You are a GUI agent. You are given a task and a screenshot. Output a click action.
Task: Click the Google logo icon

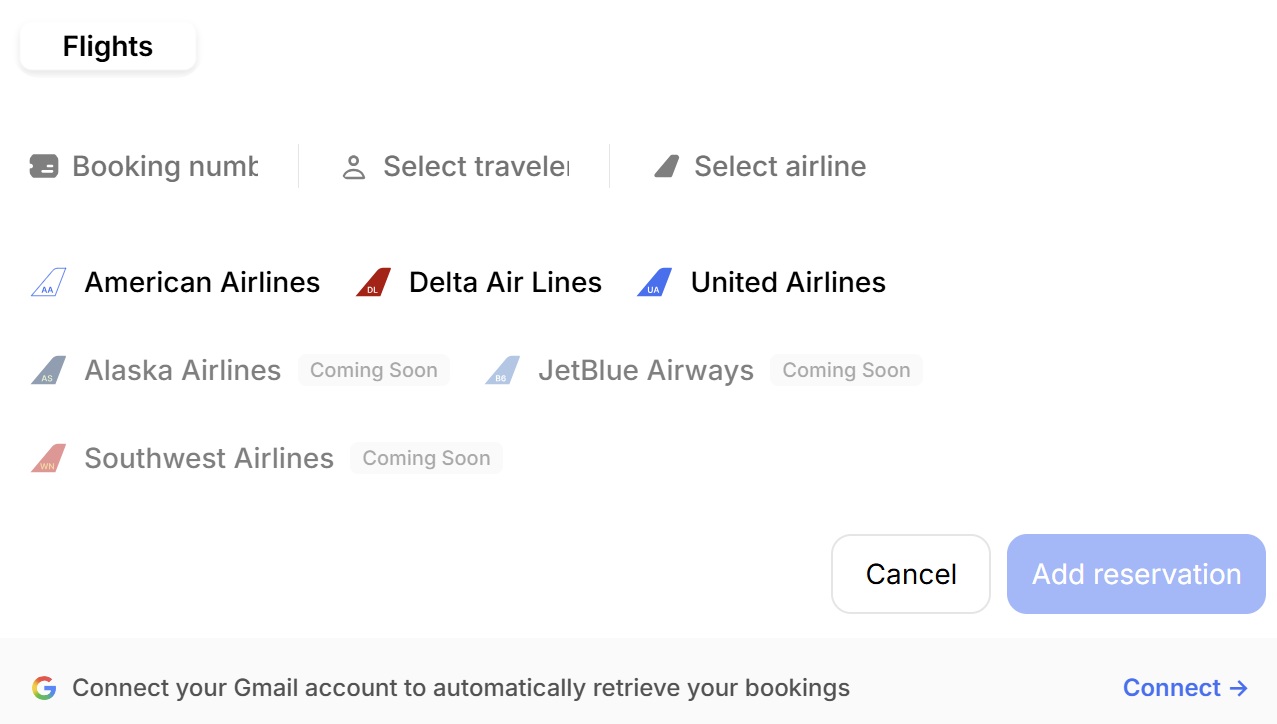point(43,688)
